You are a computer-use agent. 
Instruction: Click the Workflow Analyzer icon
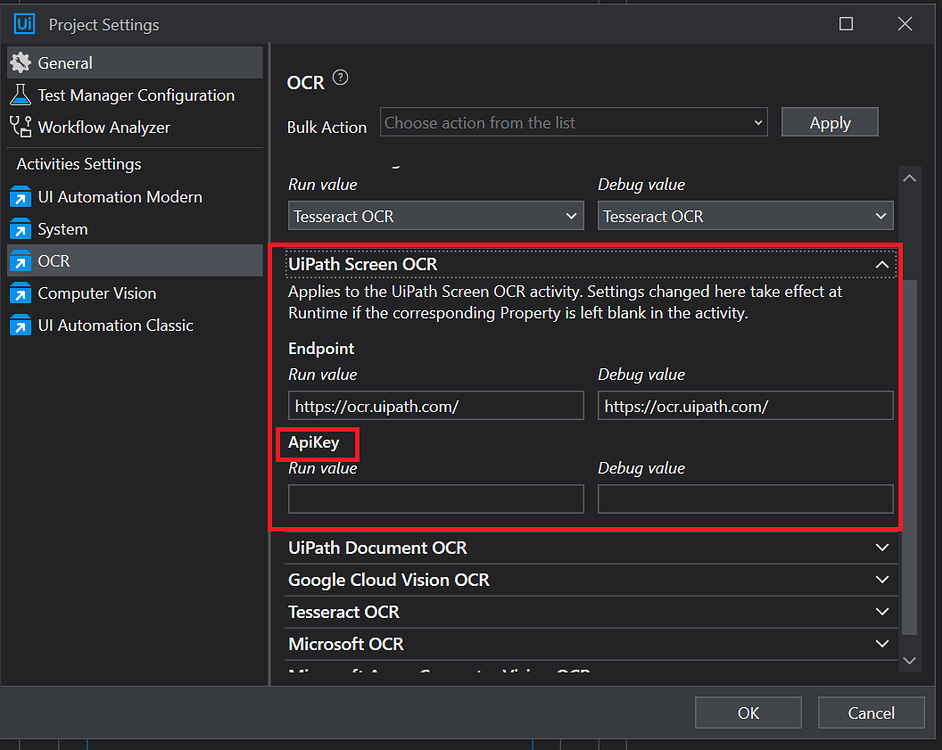coord(20,127)
